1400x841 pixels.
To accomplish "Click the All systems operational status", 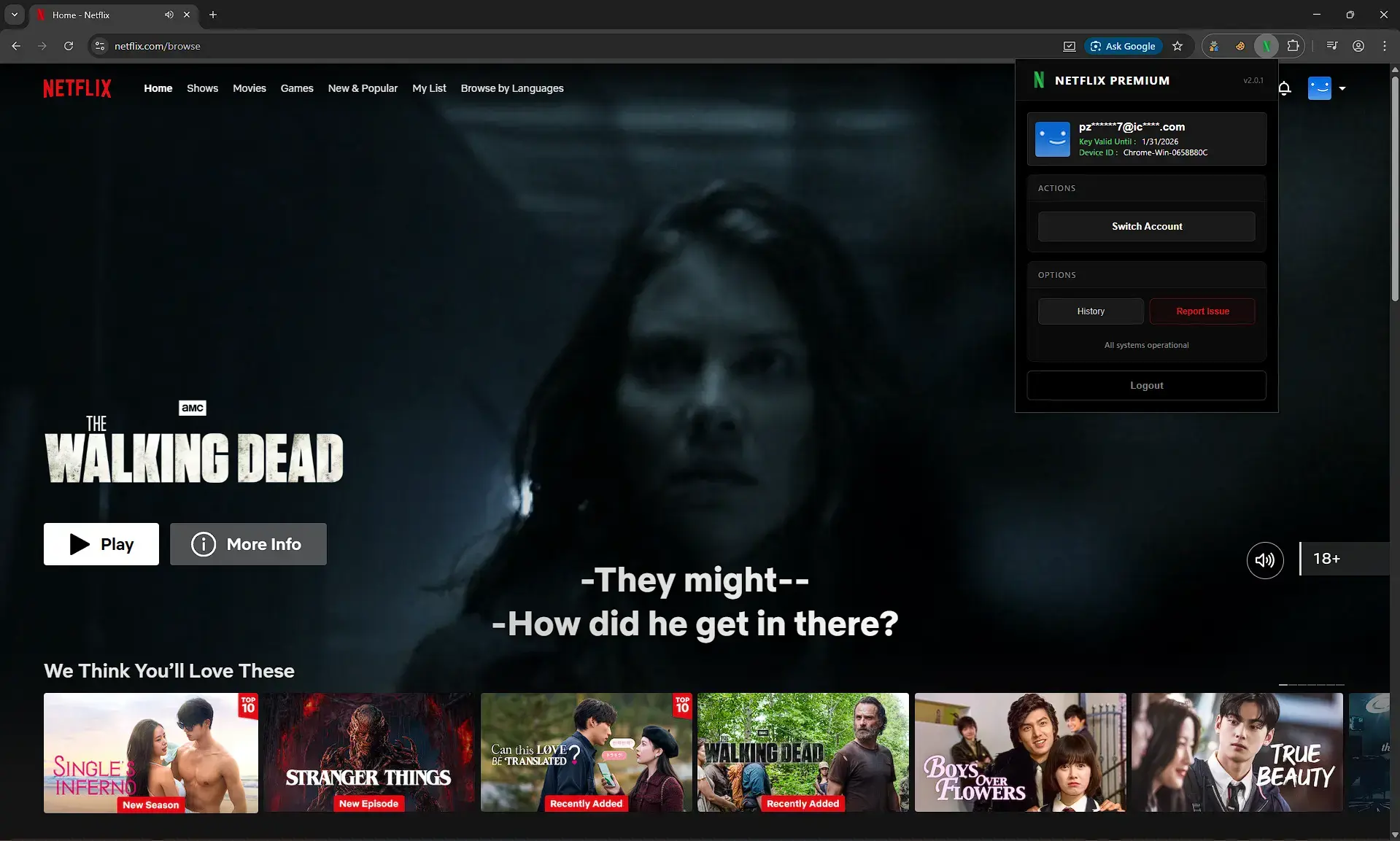I will [x=1147, y=345].
